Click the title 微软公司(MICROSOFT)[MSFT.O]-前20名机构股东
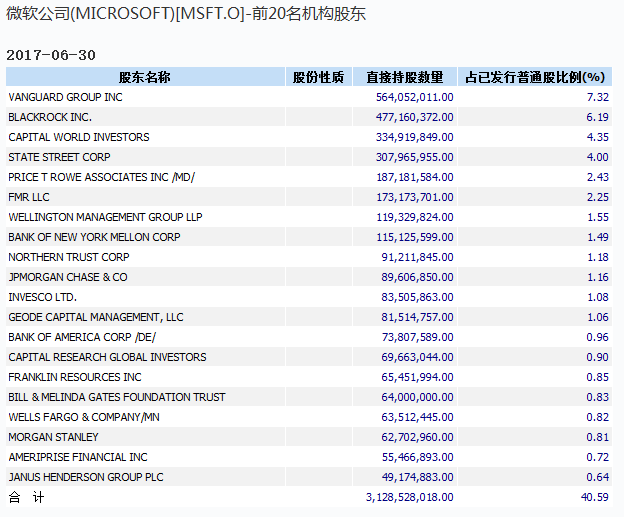The image size is (624, 517). [x=186, y=14]
